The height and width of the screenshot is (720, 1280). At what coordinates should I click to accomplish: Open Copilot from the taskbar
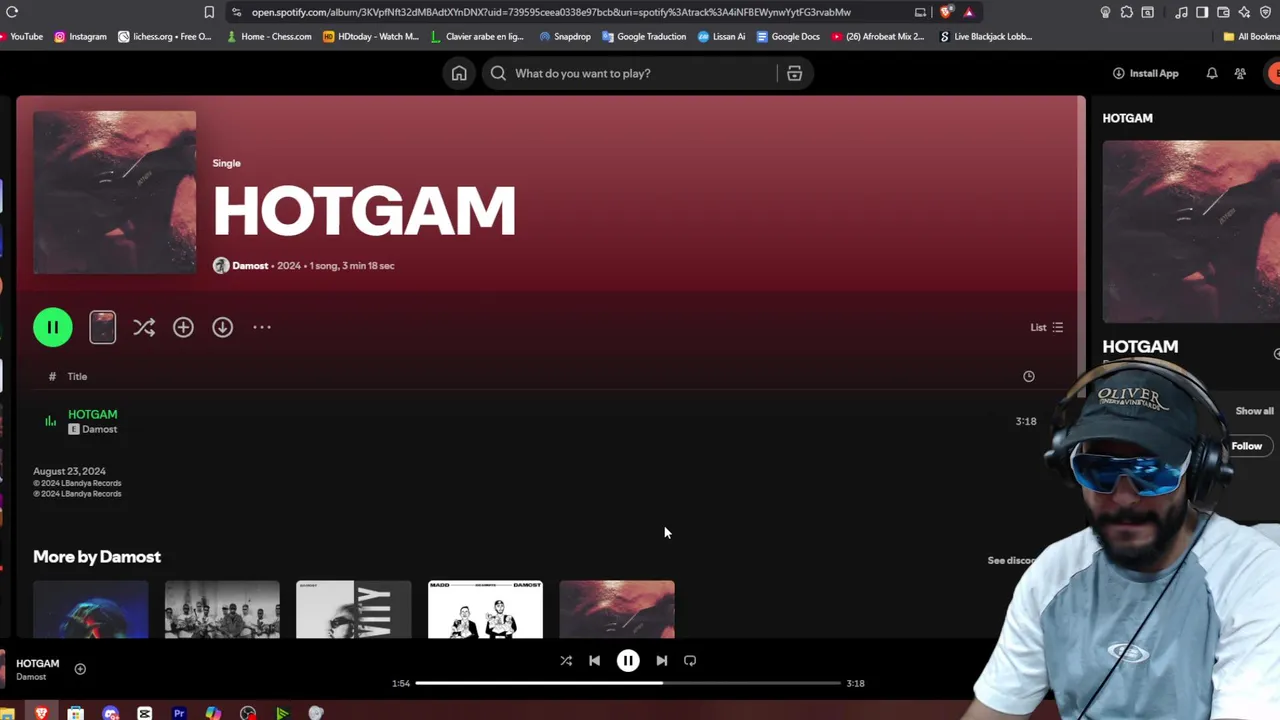[x=213, y=713]
